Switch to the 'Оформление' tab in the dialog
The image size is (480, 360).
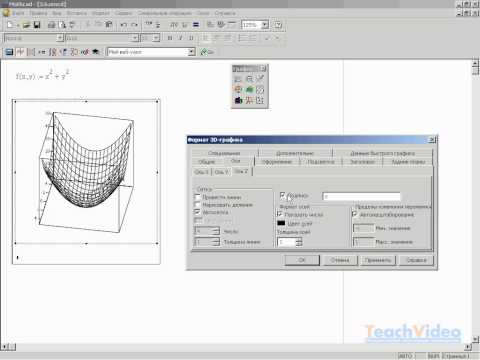pos(277,162)
